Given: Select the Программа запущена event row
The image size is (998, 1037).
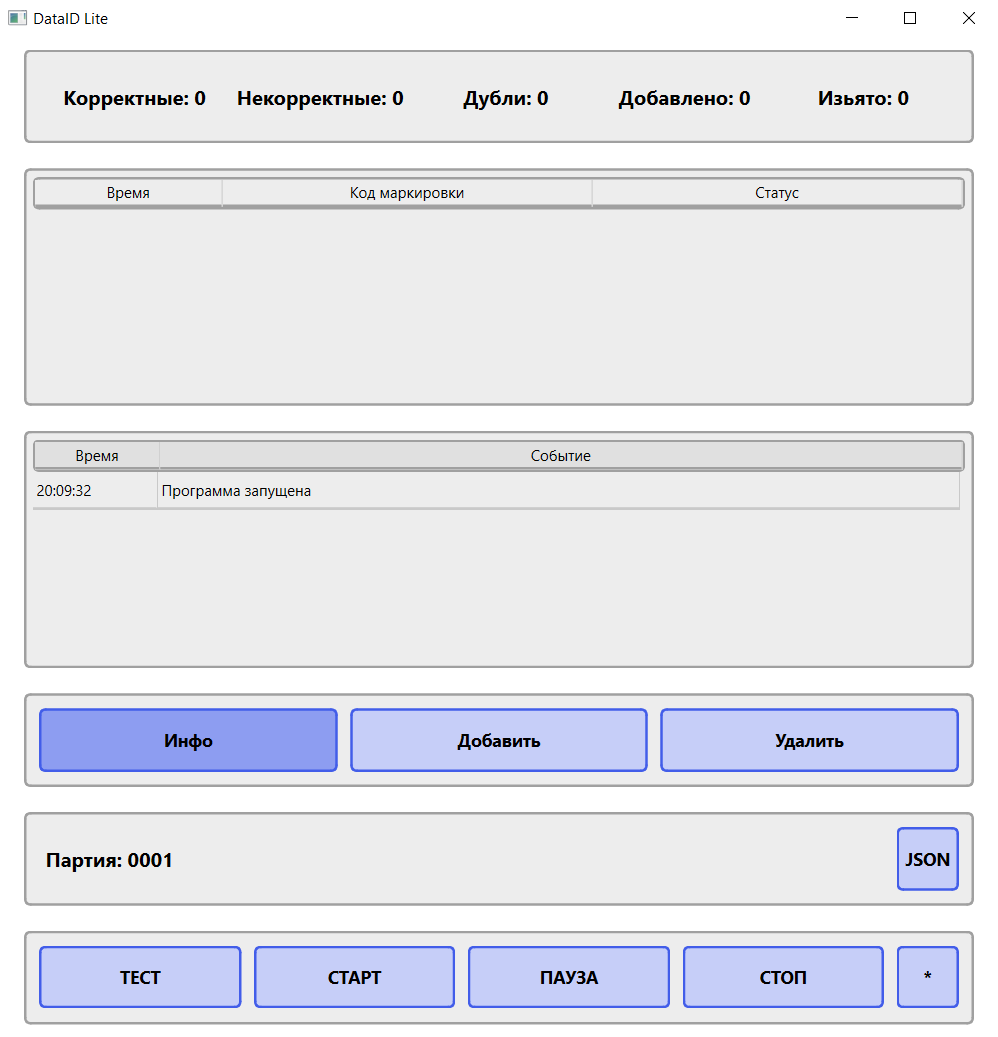Looking at the screenshot, I should [400, 490].
